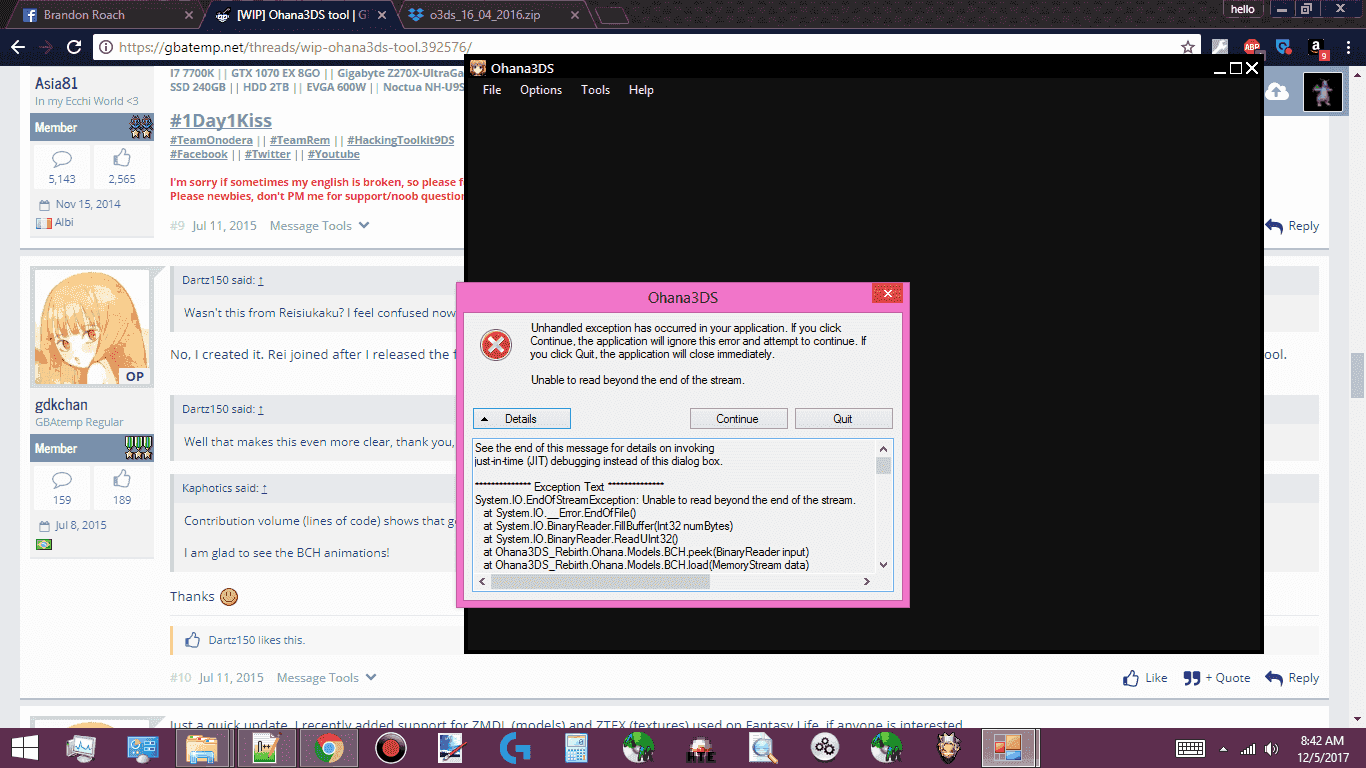Go back in the browser
The width and height of the screenshot is (1366, 768).
[17, 47]
